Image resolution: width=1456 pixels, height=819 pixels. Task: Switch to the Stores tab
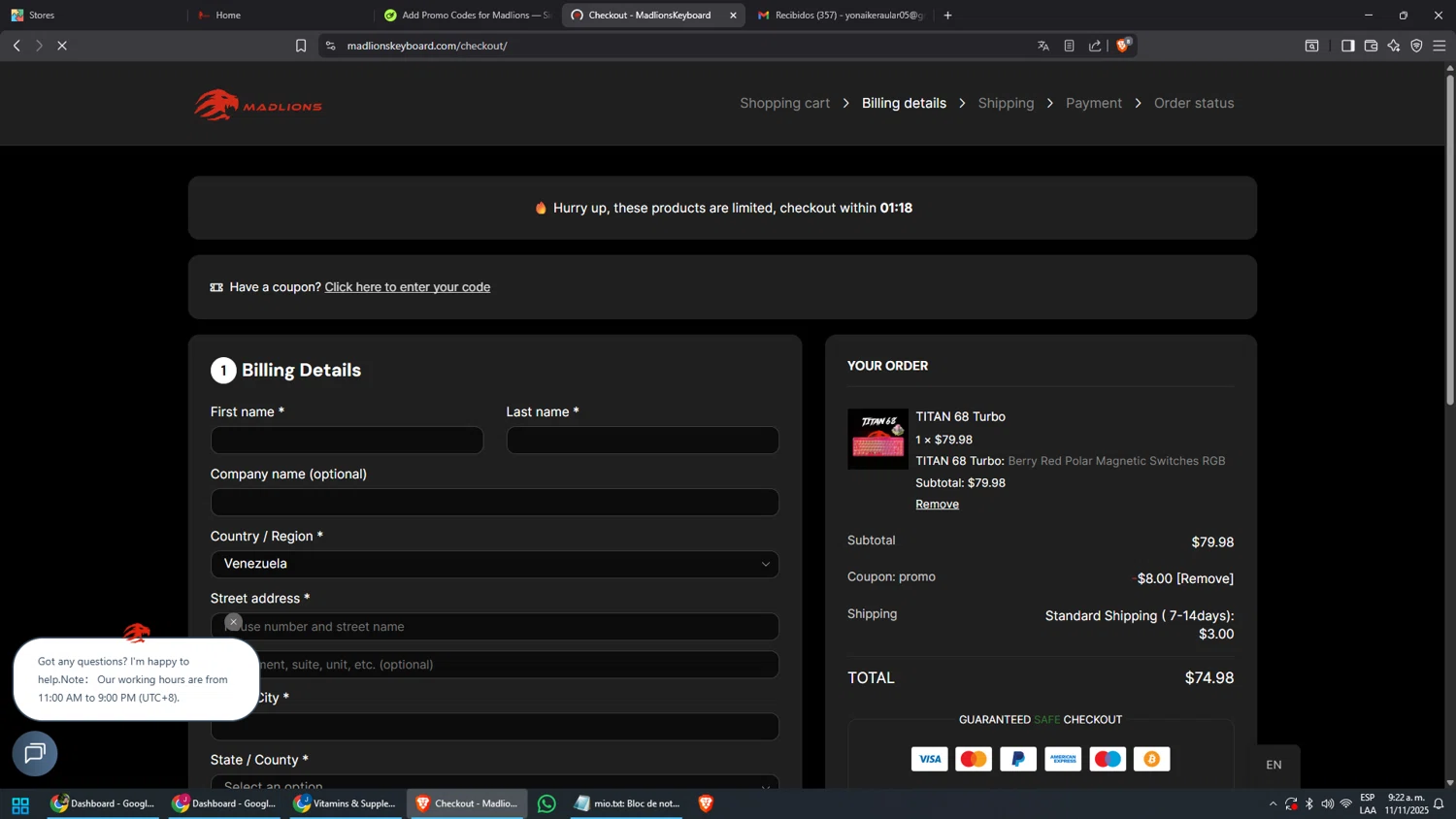point(92,15)
